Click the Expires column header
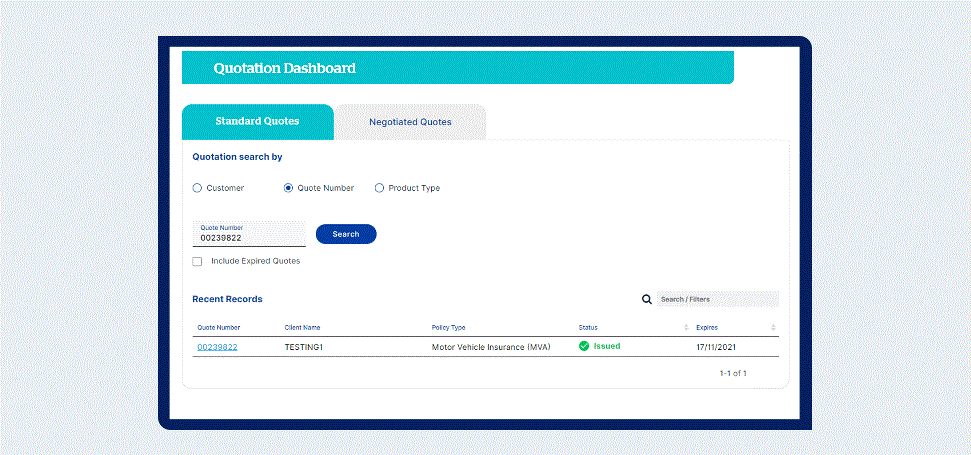The image size is (971, 455). [x=707, y=327]
